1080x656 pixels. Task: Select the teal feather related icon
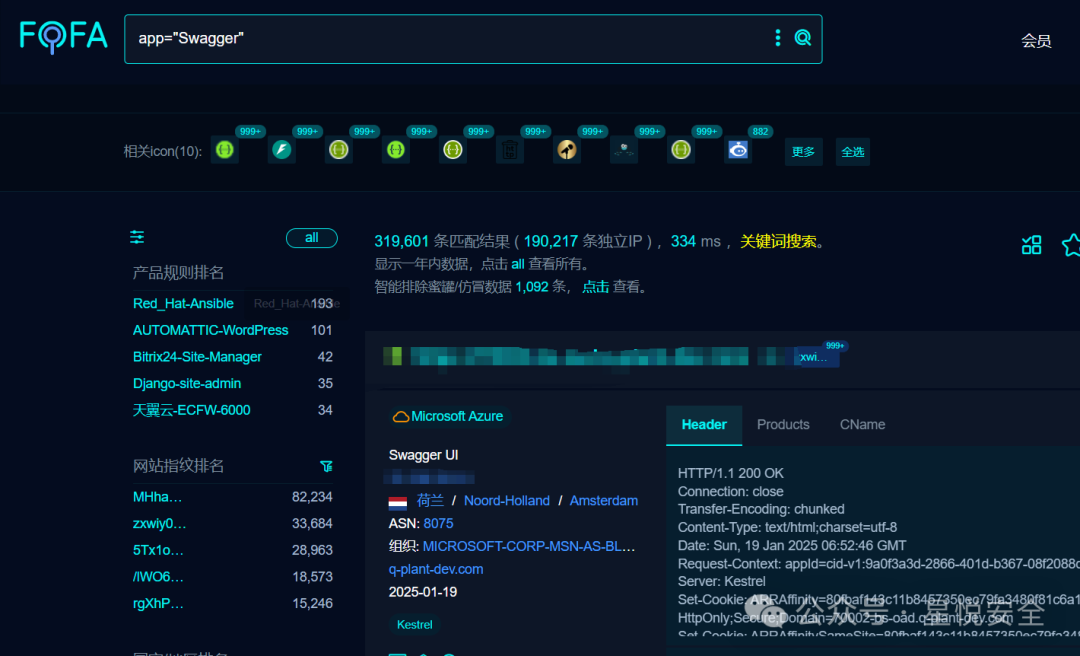(282, 150)
